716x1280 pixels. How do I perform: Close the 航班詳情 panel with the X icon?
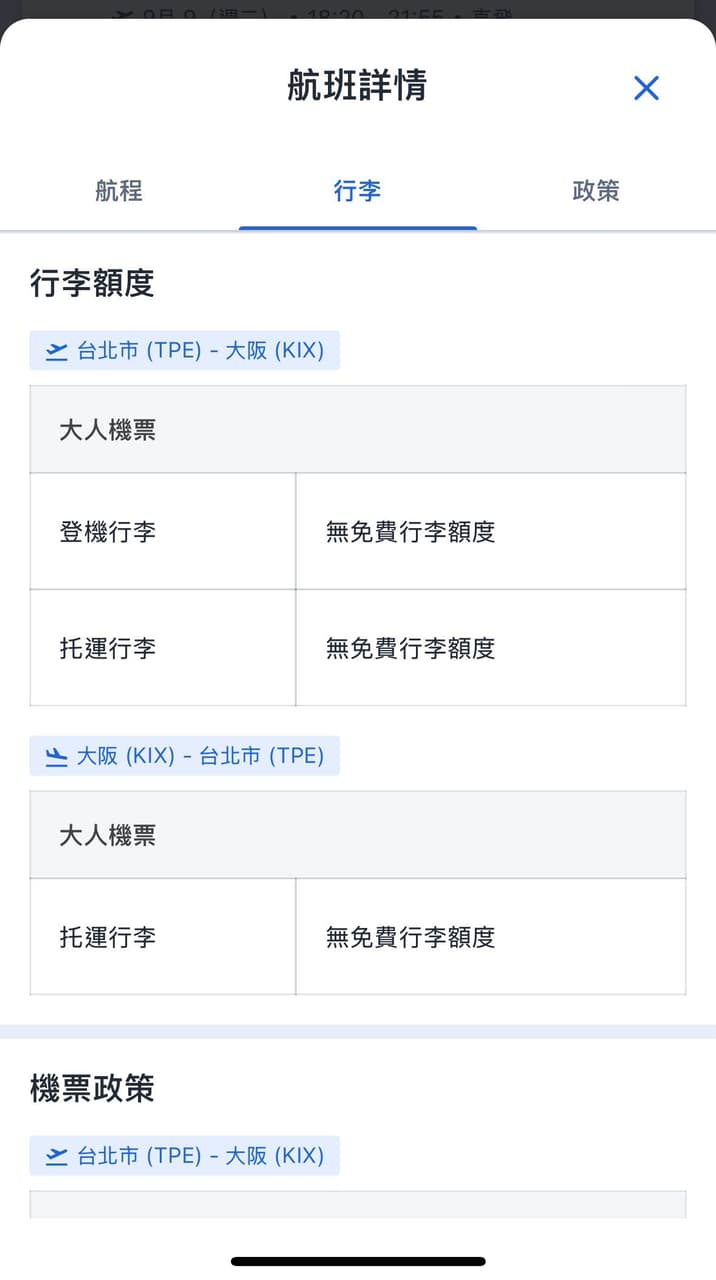(646, 88)
